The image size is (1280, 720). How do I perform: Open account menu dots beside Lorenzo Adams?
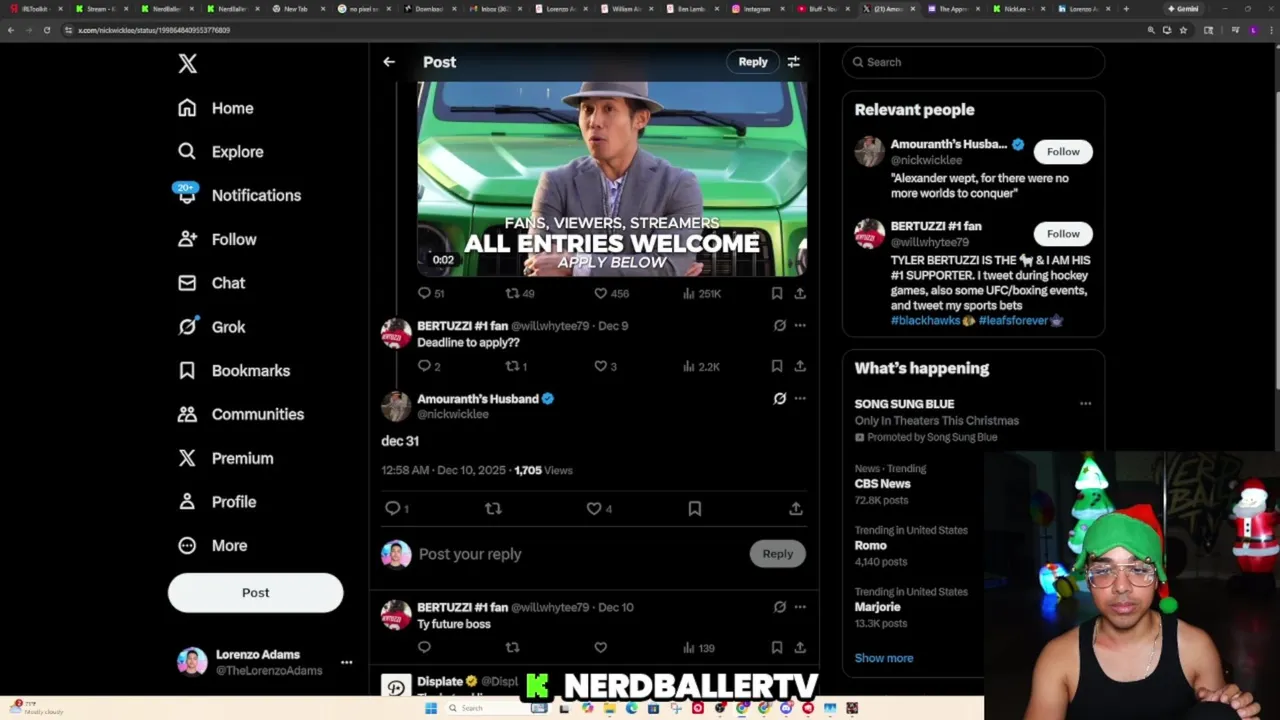pos(346,662)
